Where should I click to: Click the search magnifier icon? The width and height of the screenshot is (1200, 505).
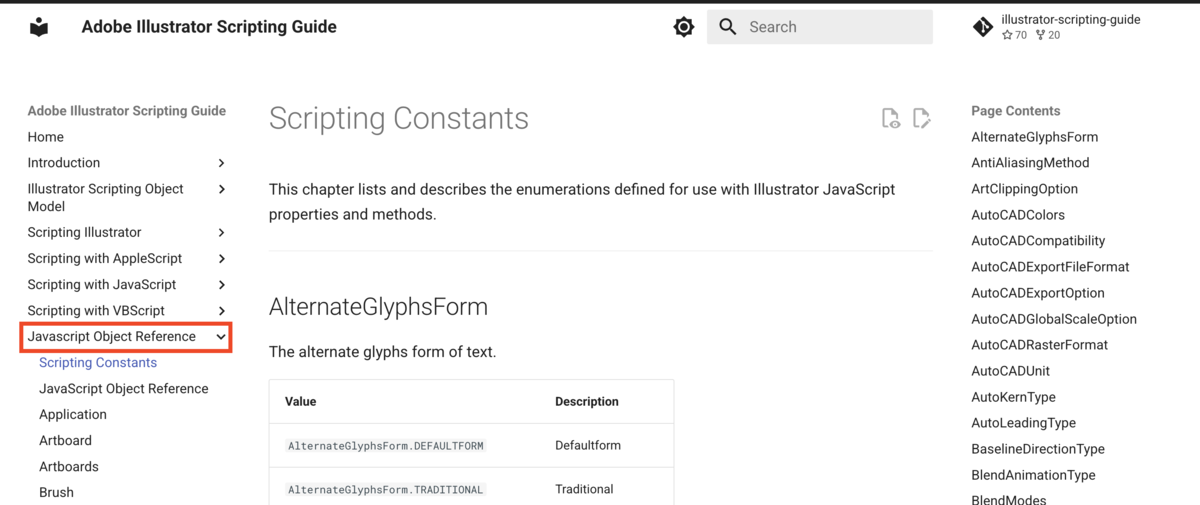tap(728, 27)
